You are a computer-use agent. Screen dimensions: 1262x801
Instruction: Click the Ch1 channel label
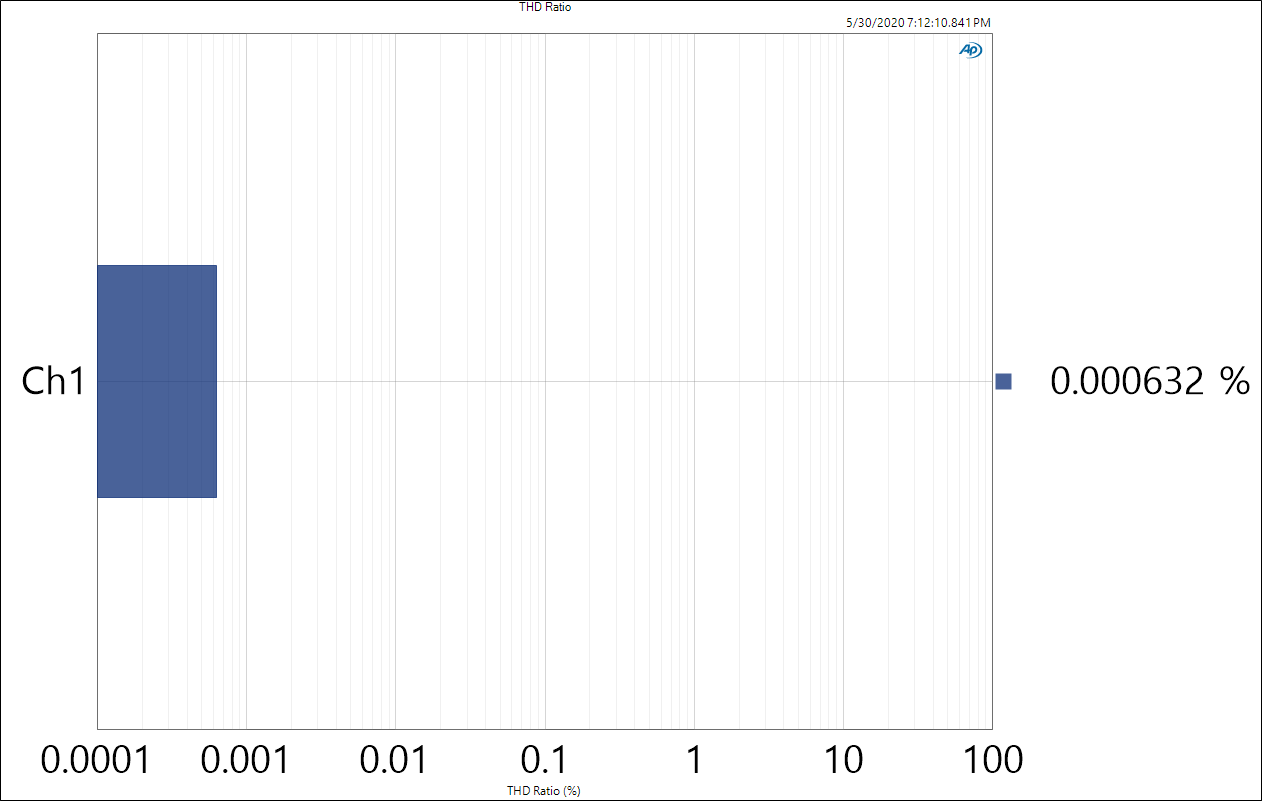tap(55, 381)
